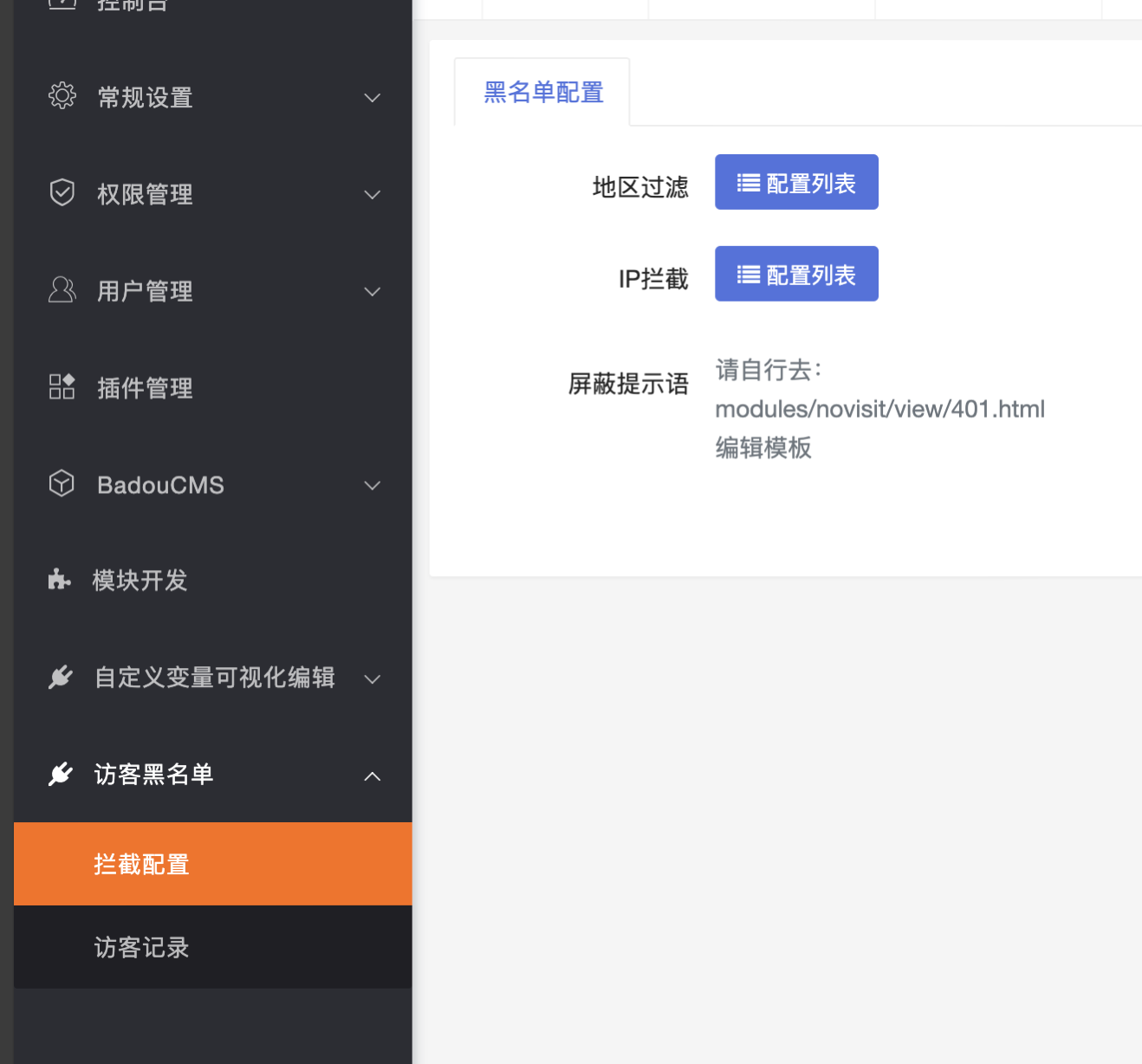Click the 地区过滤 配置列表 button
The height and width of the screenshot is (1064, 1142).
[x=796, y=181]
